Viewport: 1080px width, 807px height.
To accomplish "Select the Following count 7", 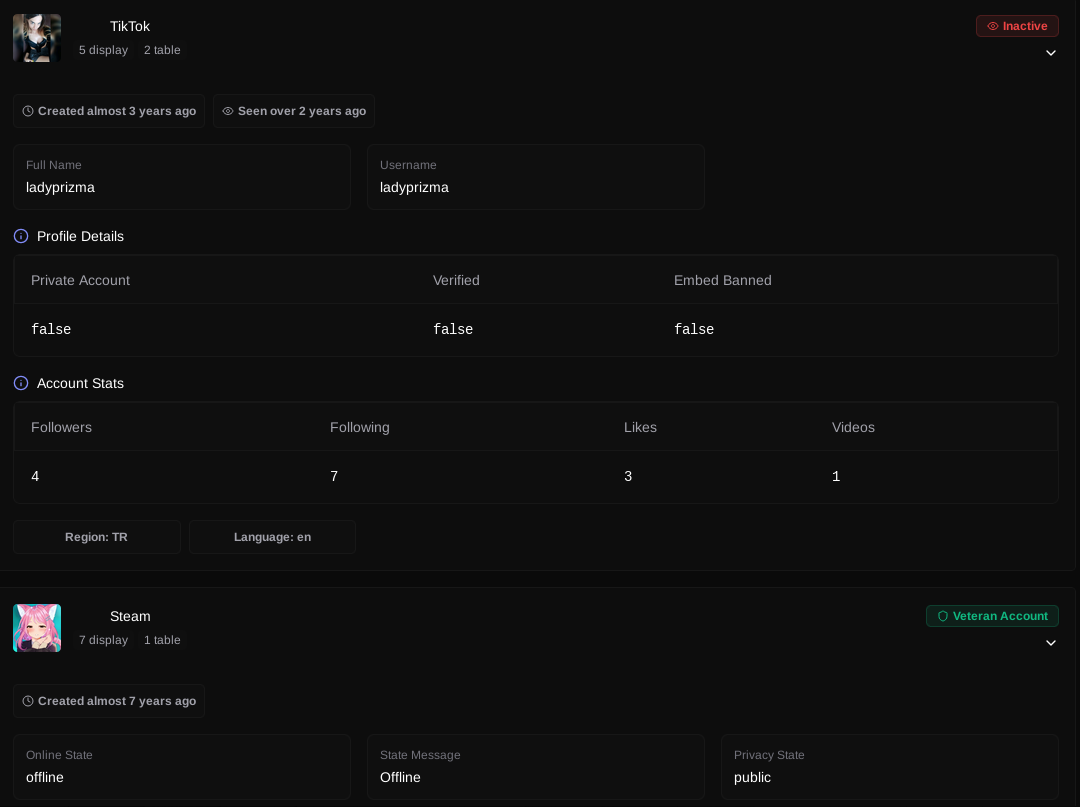I will click(334, 476).
